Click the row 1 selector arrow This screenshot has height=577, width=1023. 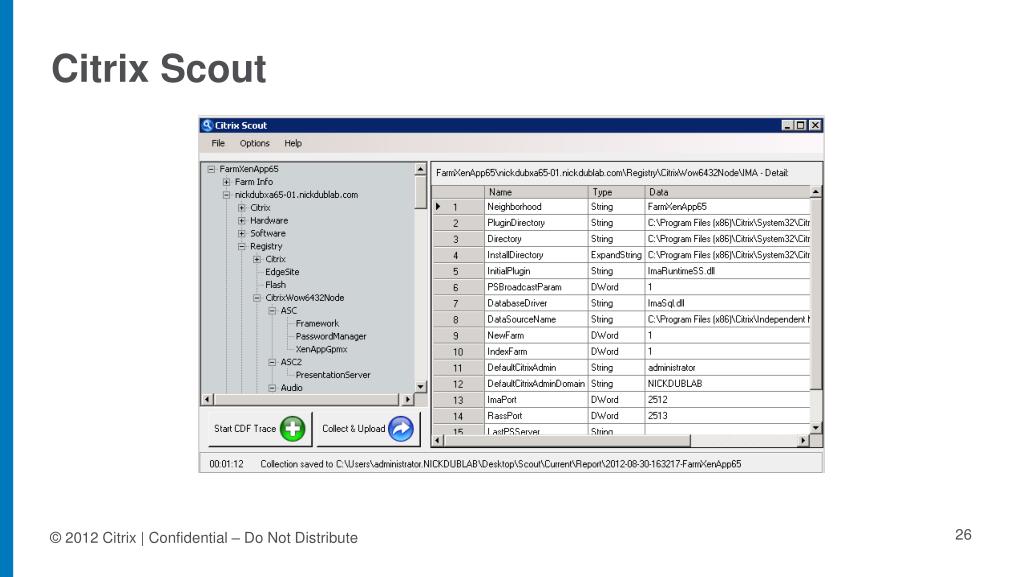438,207
